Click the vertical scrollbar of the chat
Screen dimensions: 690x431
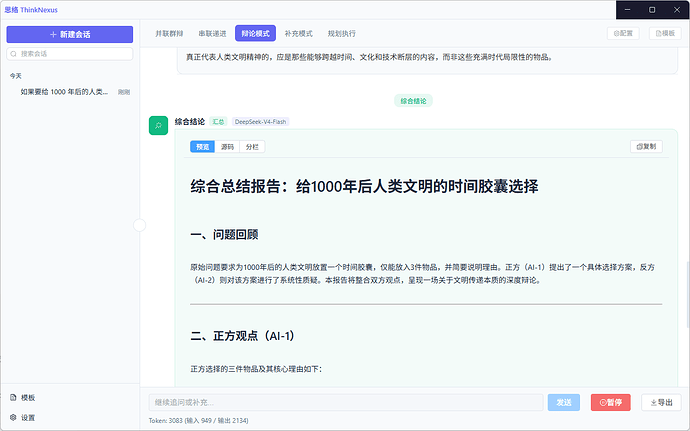pyautogui.click(x=688, y=295)
